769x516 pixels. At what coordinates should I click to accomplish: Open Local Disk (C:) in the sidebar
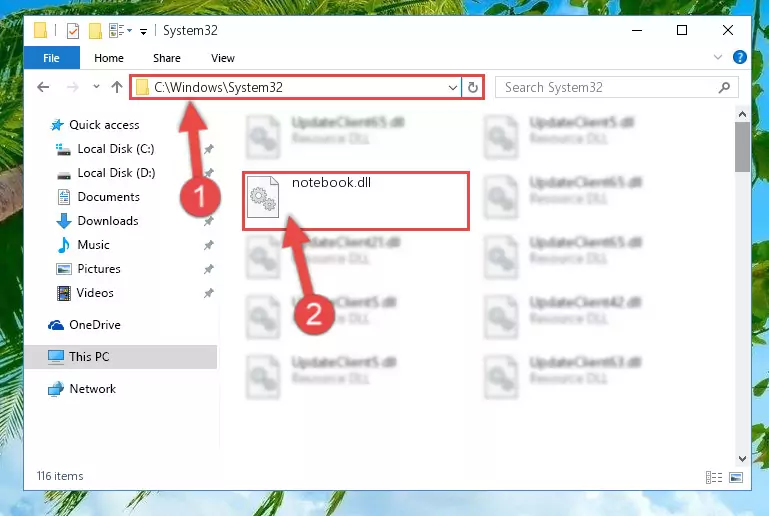click(x=116, y=149)
